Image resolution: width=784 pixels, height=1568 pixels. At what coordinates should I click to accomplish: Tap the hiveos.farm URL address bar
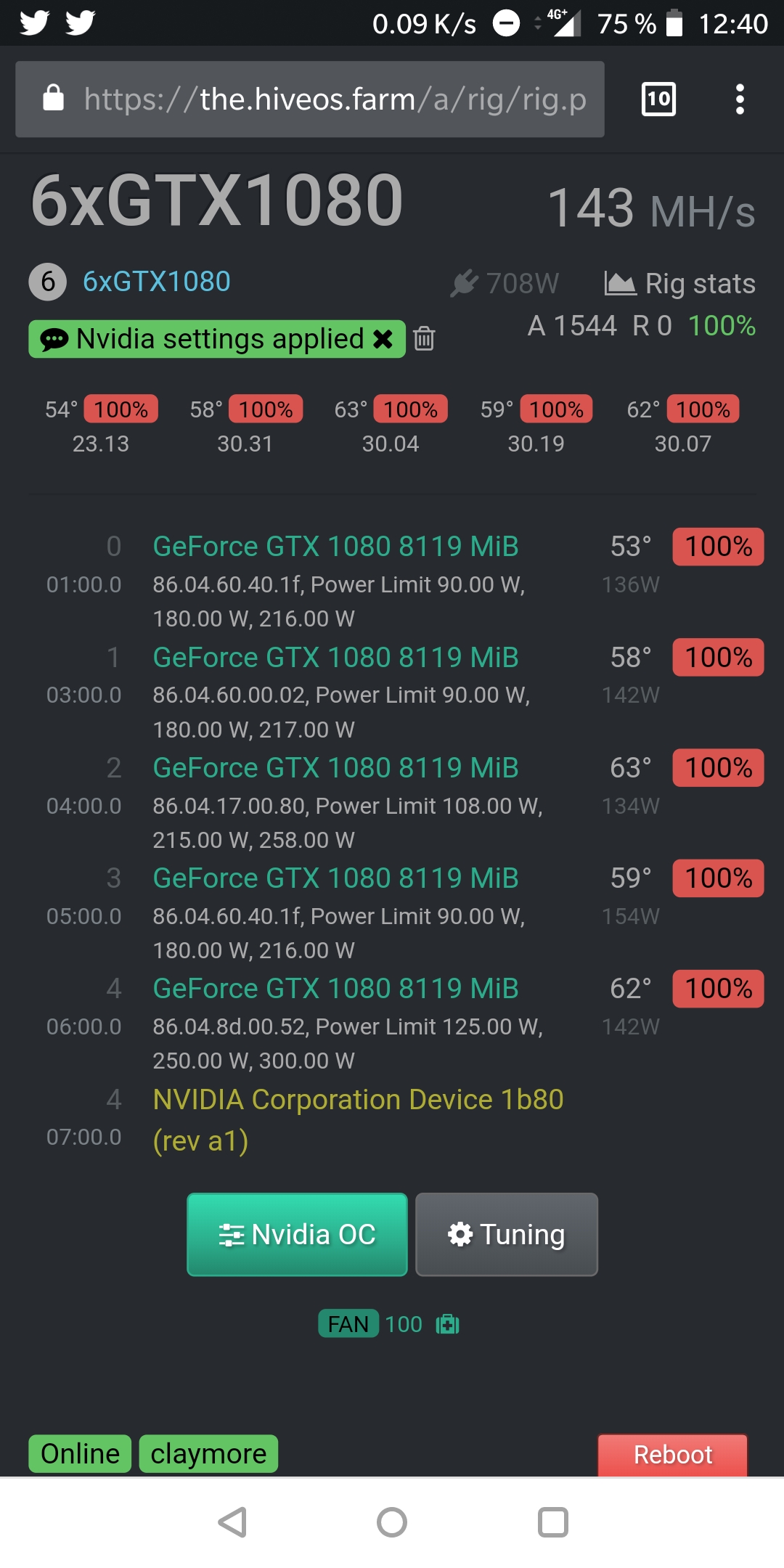pyautogui.click(x=310, y=99)
